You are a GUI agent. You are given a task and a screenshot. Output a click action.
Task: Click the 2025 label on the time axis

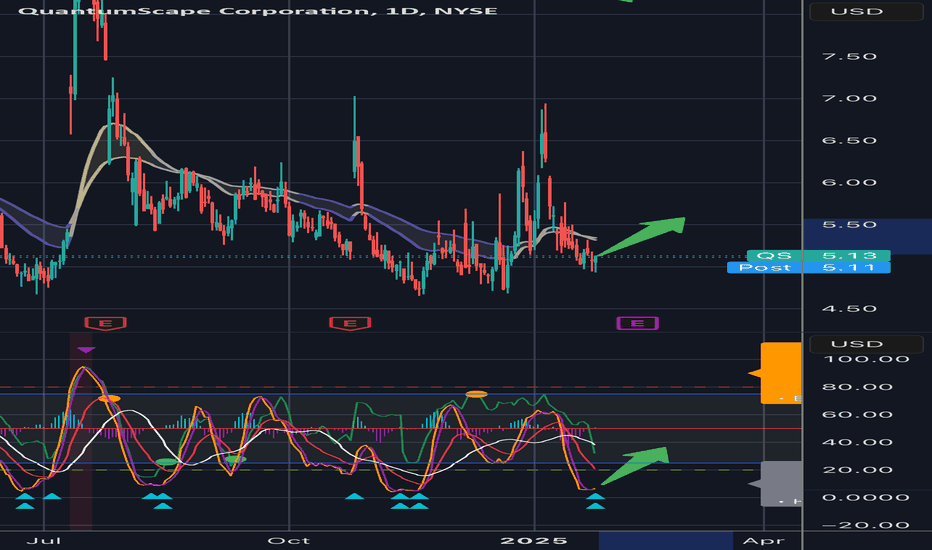(534, 540)
